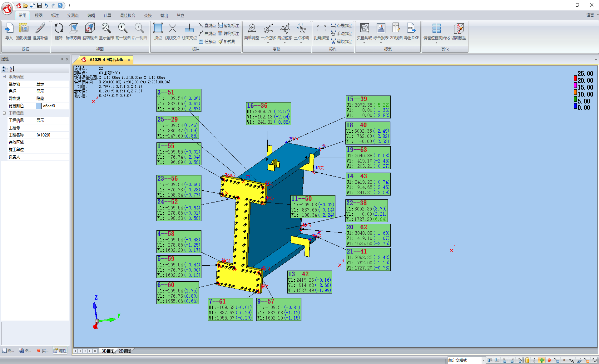Click the save floppy-disk icon in title bar

pyautogui.click(x=39, y=5)
